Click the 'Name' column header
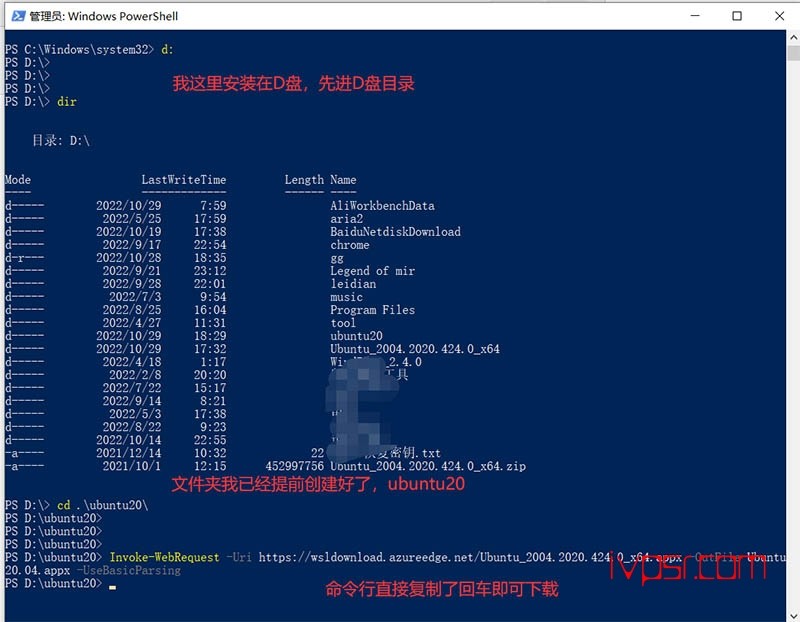The width and height of the screenshot is (800, 622). tap(343, 180)
